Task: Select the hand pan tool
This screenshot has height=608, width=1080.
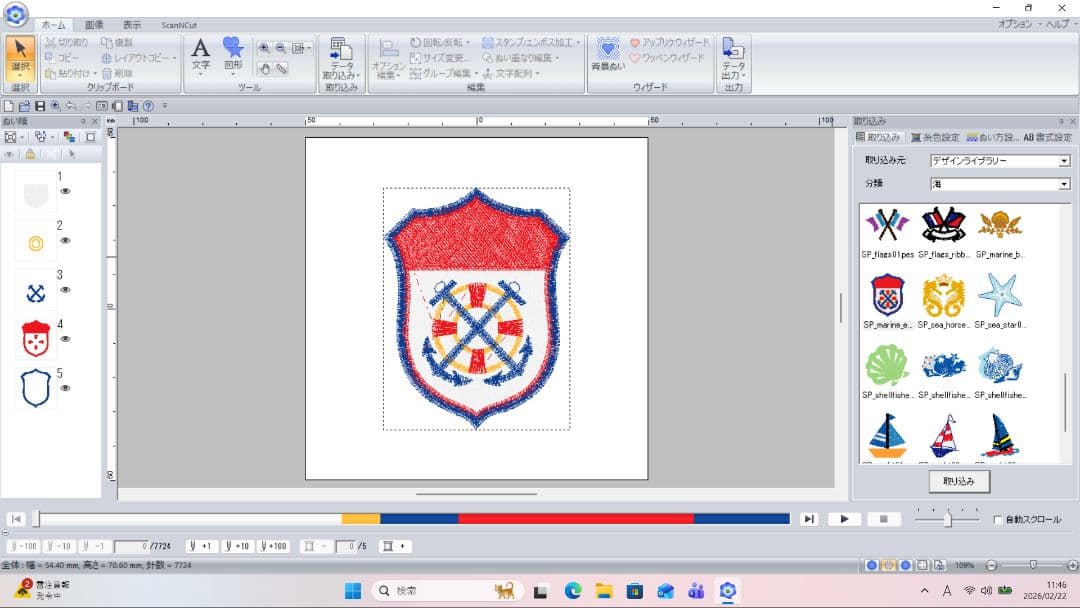Action: tap(264, 69)
